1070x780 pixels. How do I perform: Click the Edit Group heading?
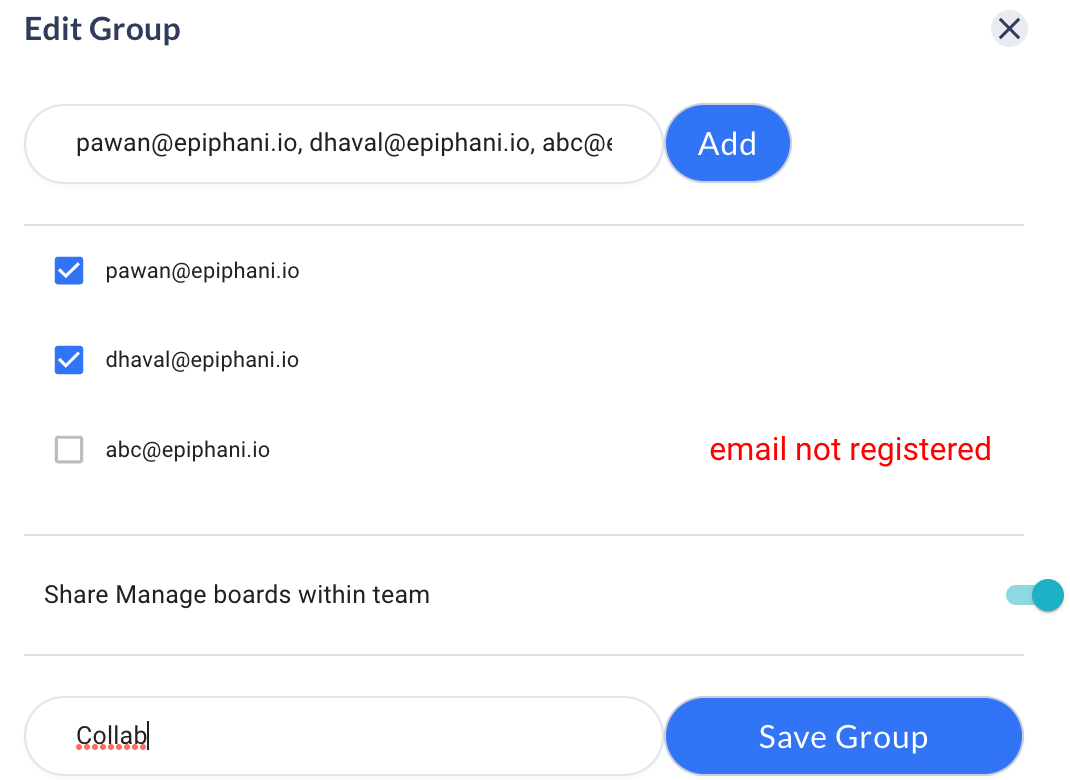(x=102, y=29)
